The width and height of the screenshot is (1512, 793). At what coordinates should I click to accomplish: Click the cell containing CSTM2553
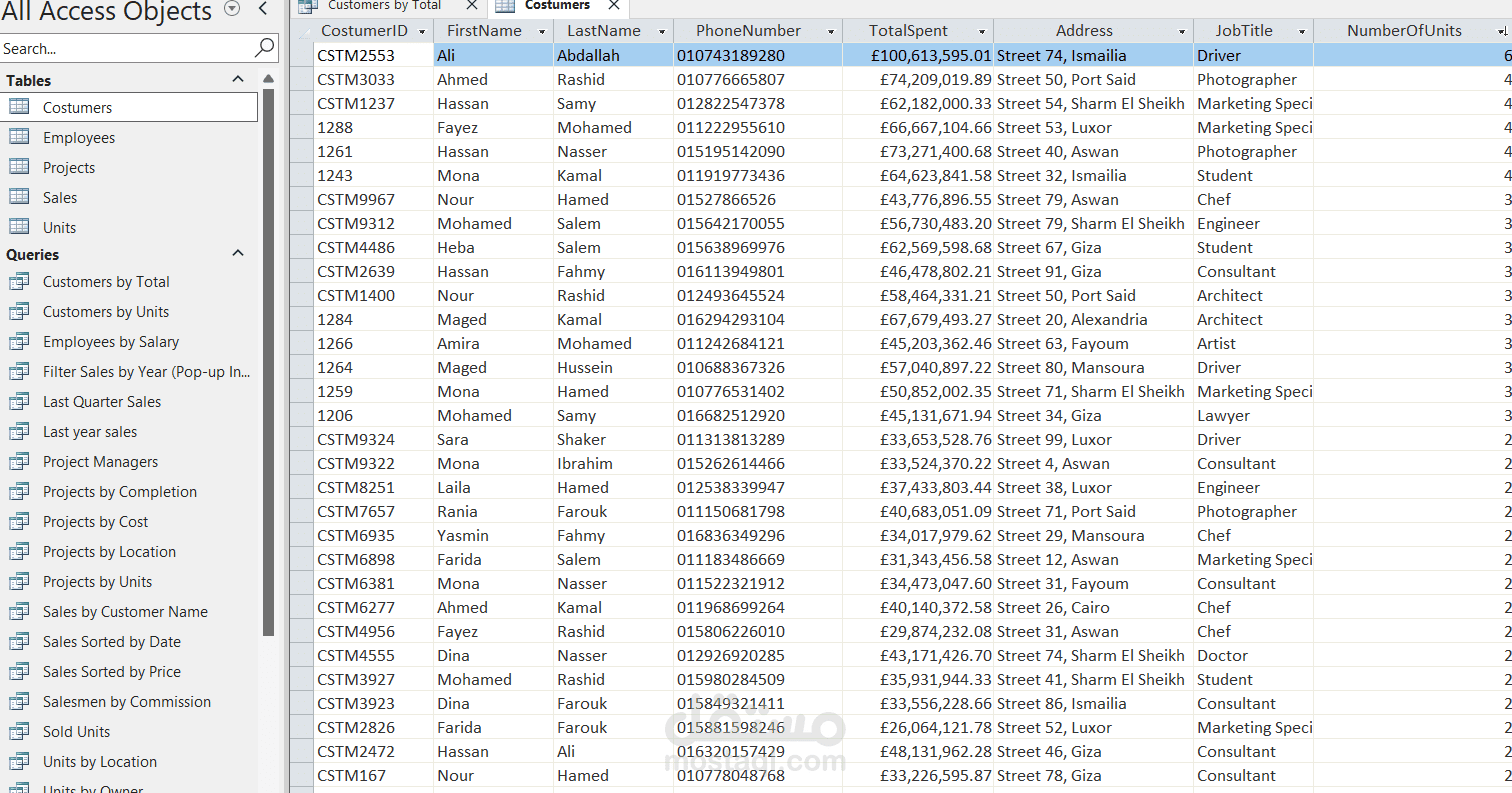click(x=373, y=56)
